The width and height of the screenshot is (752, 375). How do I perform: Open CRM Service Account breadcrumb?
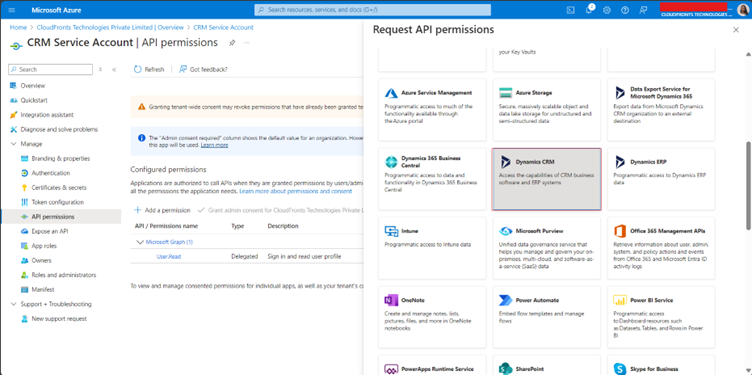coord(223,27)
